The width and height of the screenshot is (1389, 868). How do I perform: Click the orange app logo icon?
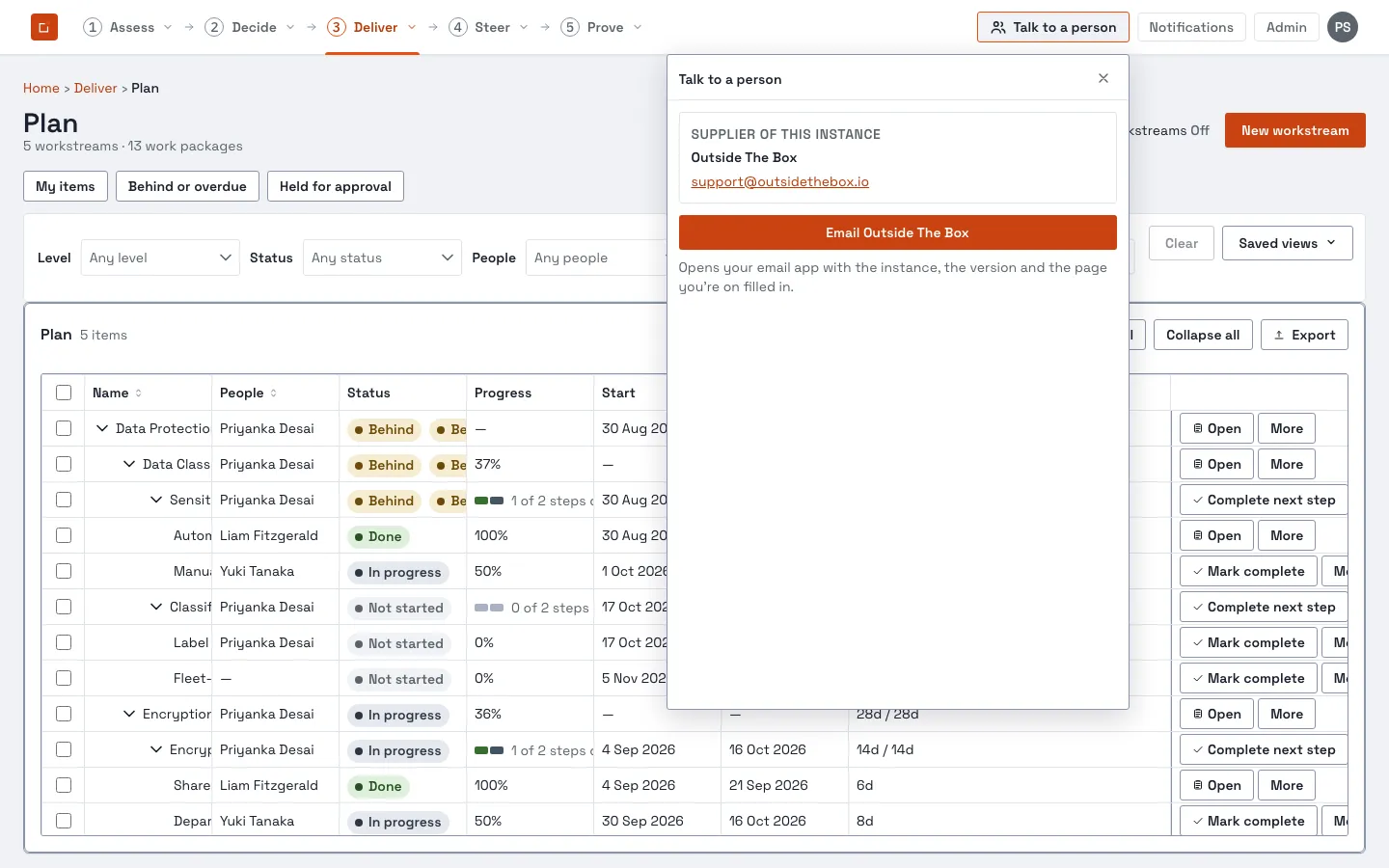click(x=44, y=27)
